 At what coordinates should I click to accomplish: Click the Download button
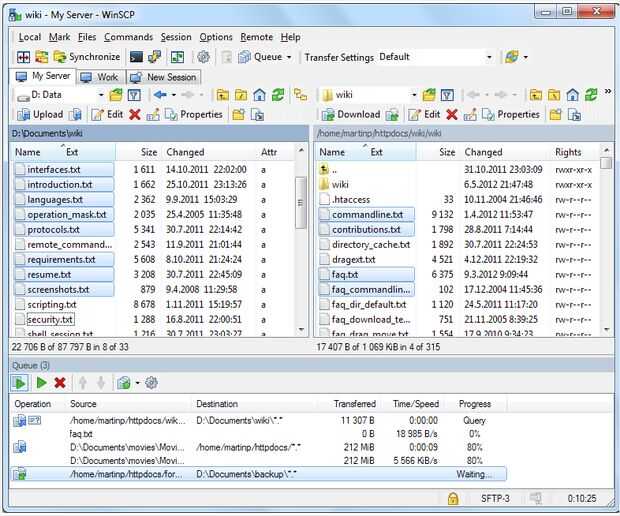tap(351, 115)
